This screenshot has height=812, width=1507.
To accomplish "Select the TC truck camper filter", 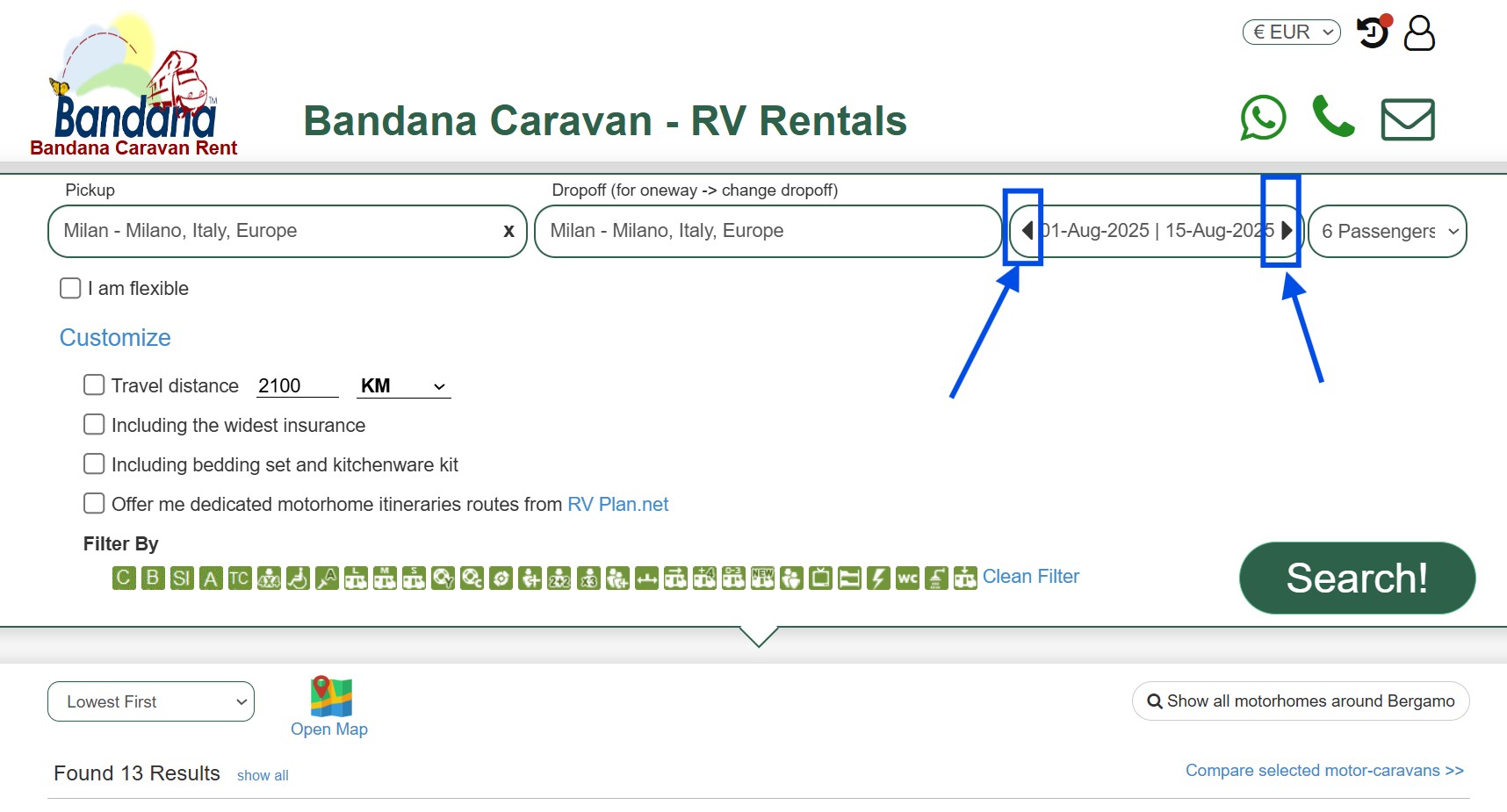I will 240,578.
